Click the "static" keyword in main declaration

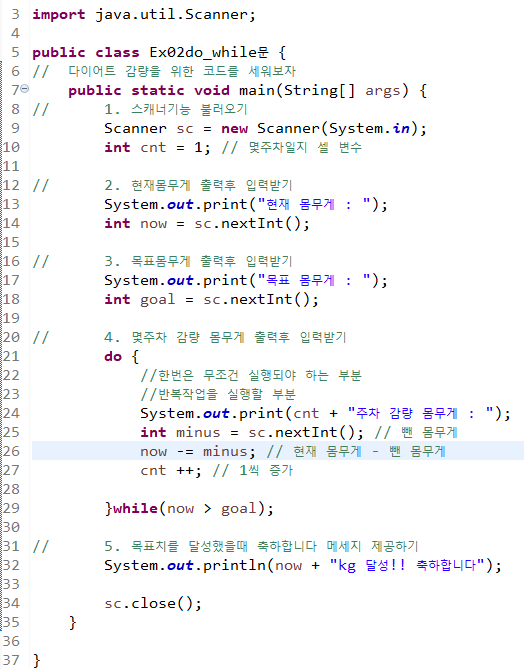[x=157, y=90]
